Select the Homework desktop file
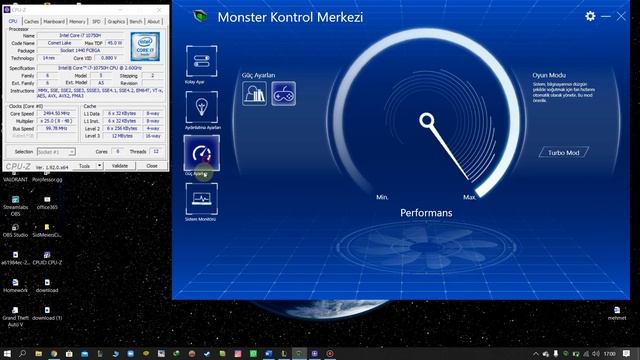The height and width of the screenshot is (360, 640). click(16, 286)
